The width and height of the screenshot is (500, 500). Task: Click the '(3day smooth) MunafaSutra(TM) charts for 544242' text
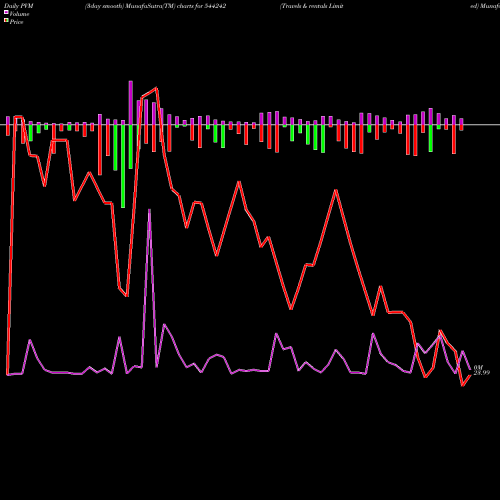155,6
